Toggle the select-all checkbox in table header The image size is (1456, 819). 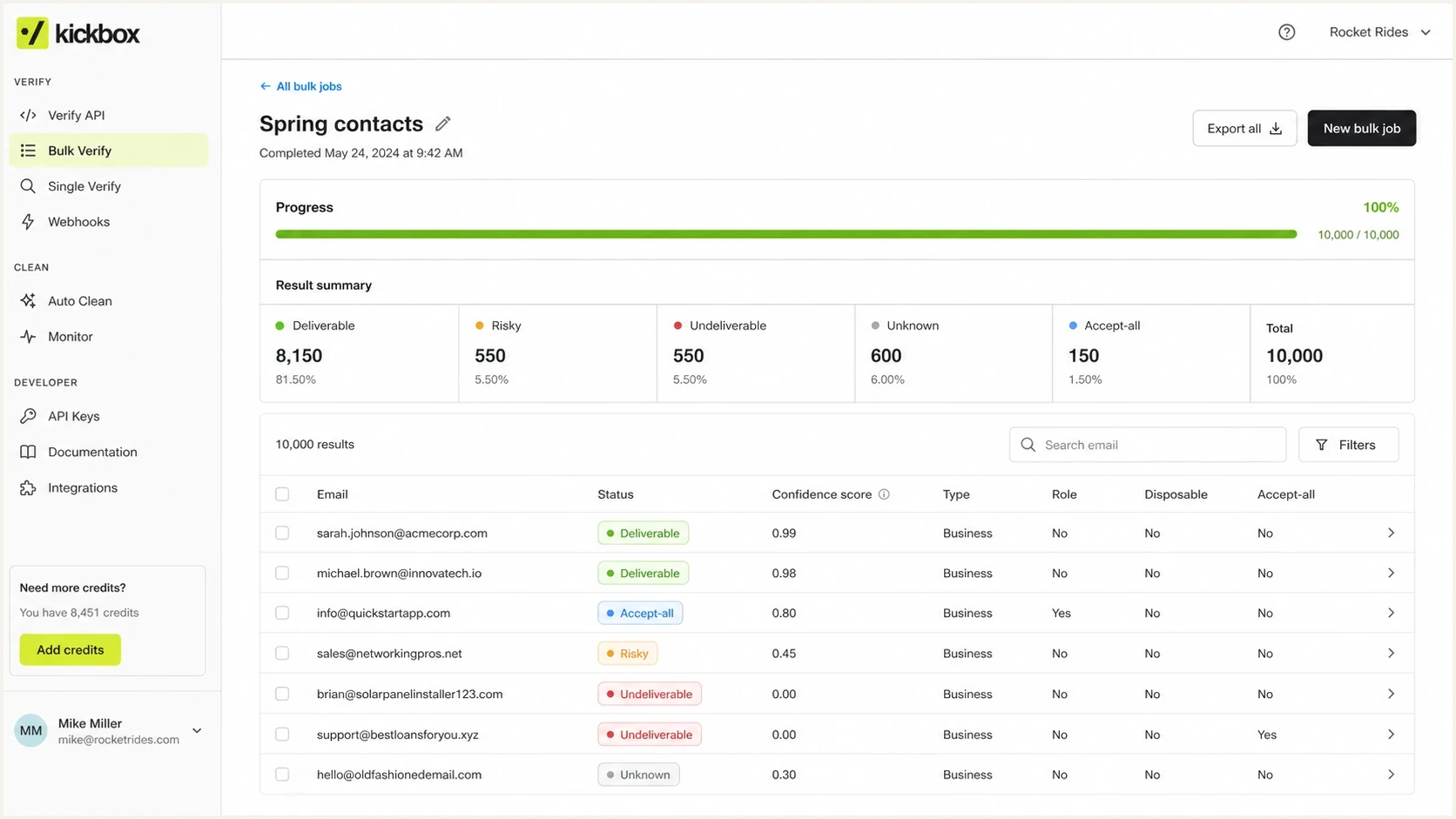(282, 494)
